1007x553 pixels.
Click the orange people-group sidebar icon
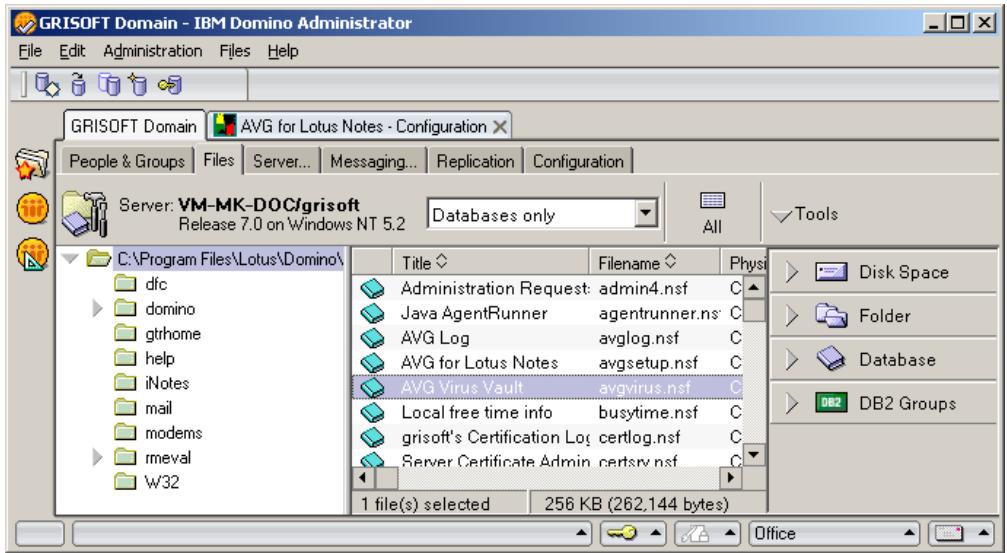click(32, 209)
